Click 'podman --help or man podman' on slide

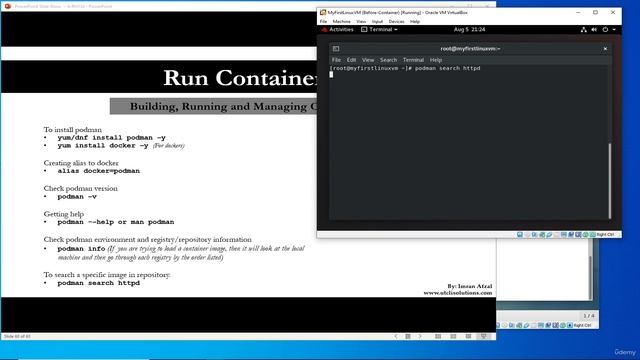116,222
